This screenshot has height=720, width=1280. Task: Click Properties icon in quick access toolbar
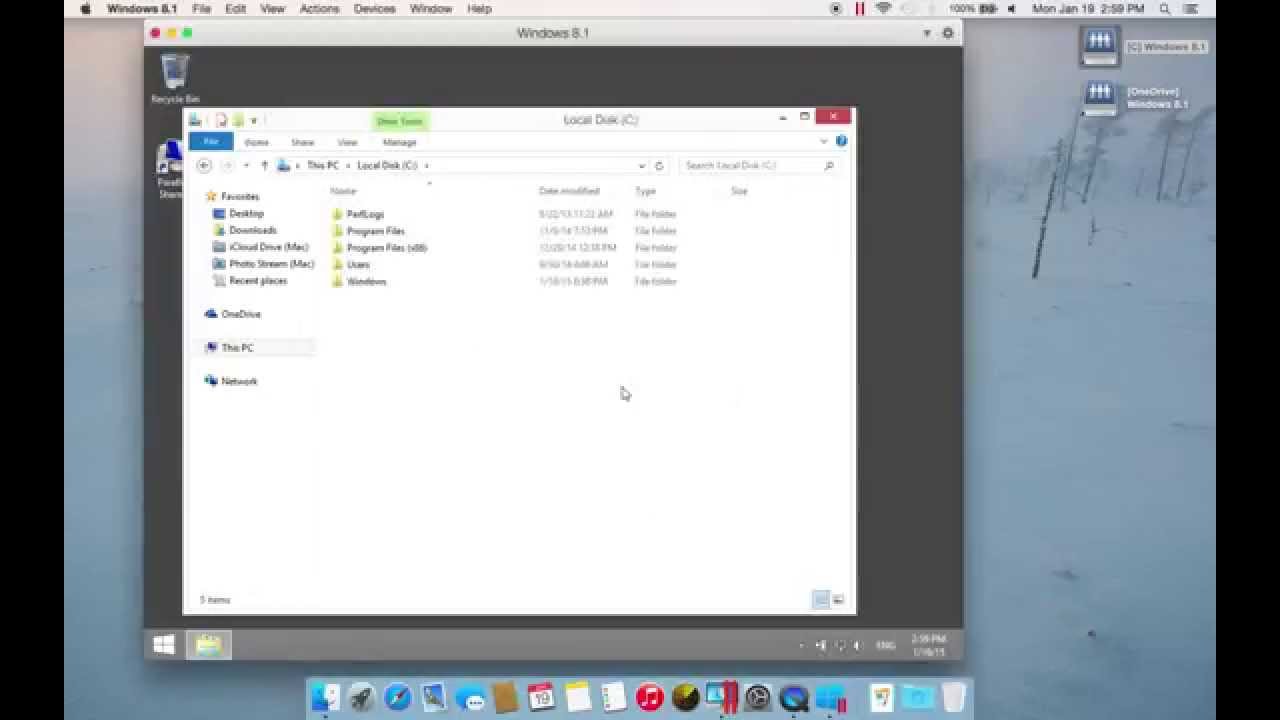point(221,120)
